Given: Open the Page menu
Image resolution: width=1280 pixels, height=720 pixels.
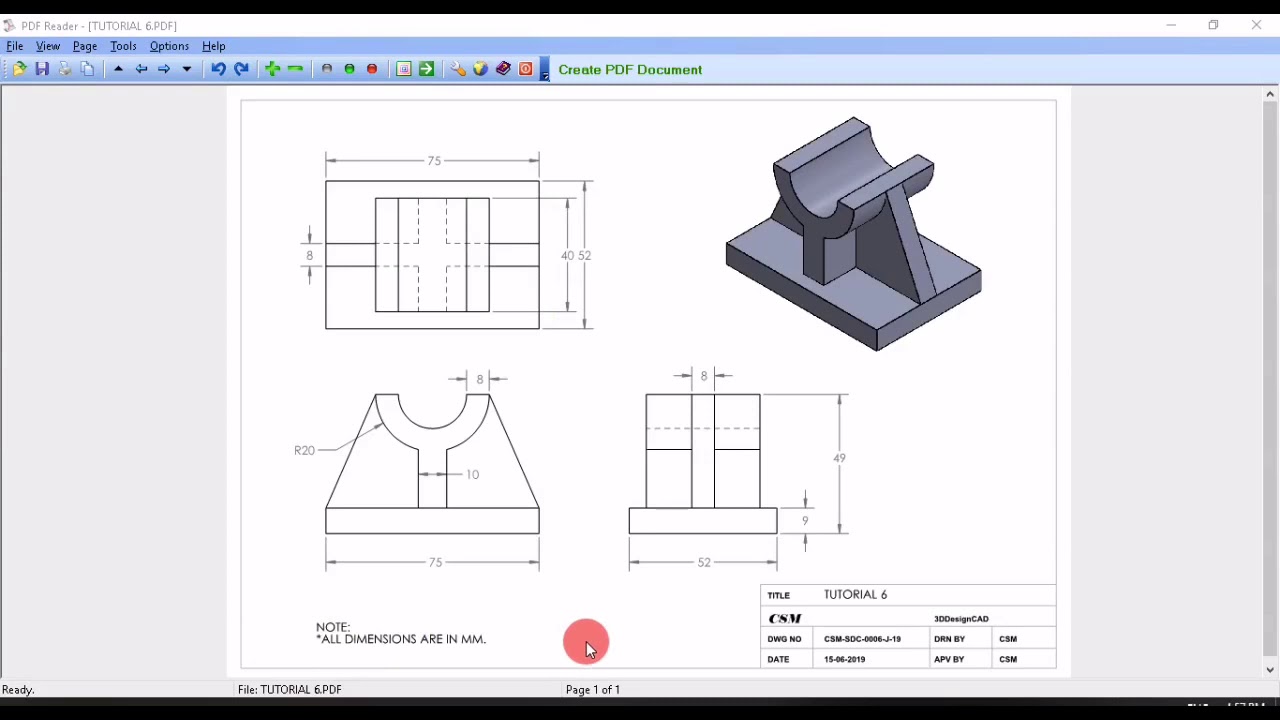Looking at the screenshot, I should [x=85, y=46].
